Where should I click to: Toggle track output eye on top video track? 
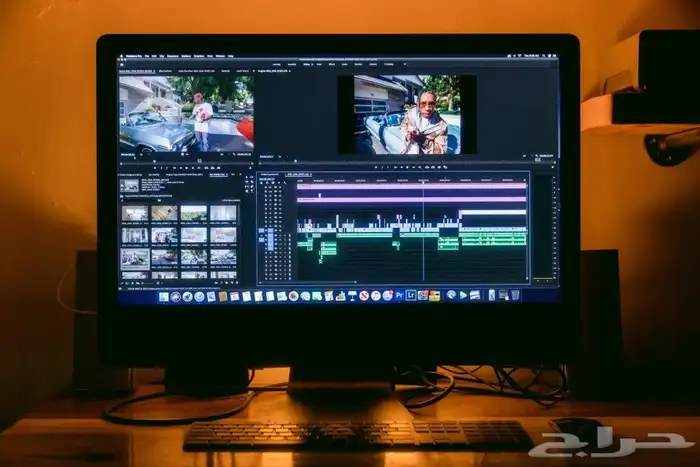[x=277, y=185]
